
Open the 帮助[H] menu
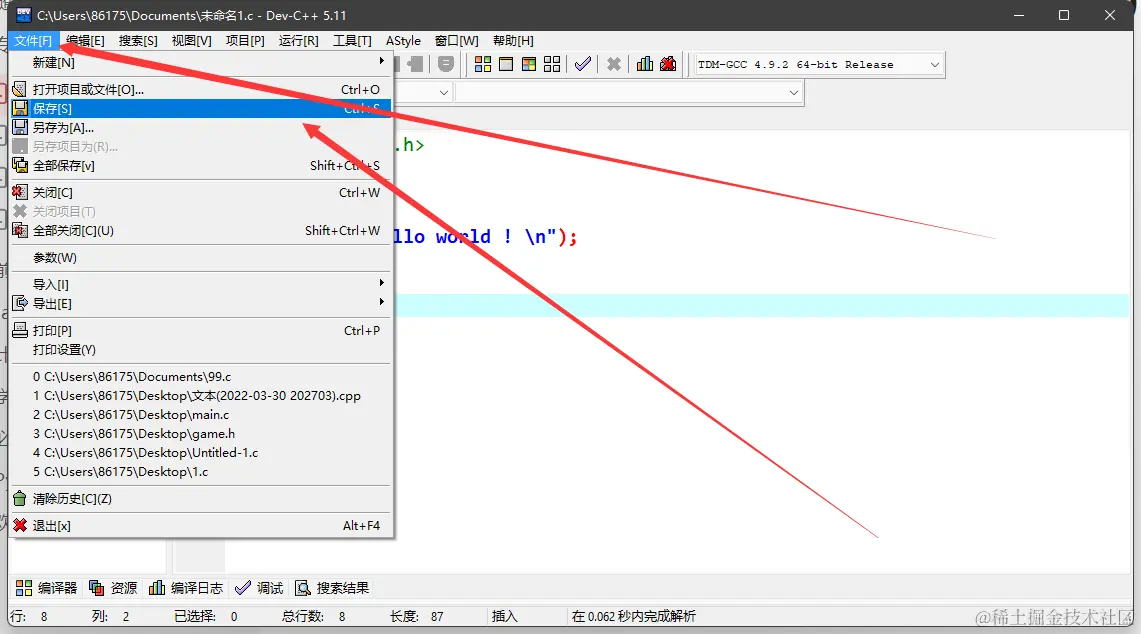point(513,41)
